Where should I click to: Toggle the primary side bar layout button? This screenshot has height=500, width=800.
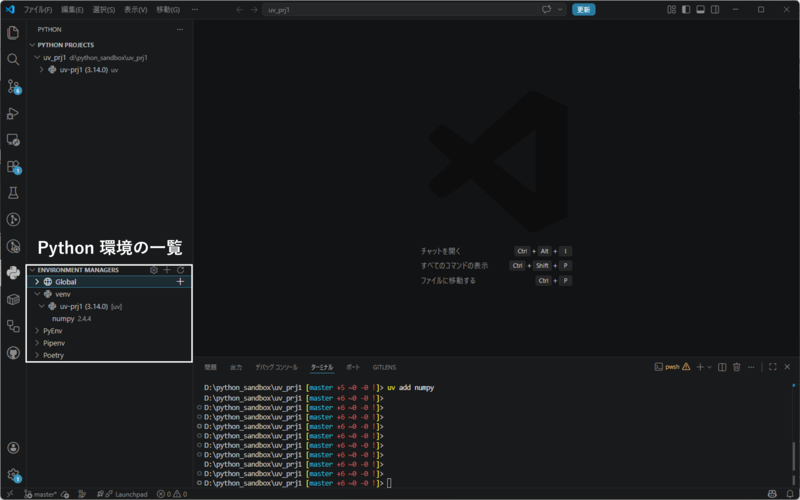click(x=686, y=10)
